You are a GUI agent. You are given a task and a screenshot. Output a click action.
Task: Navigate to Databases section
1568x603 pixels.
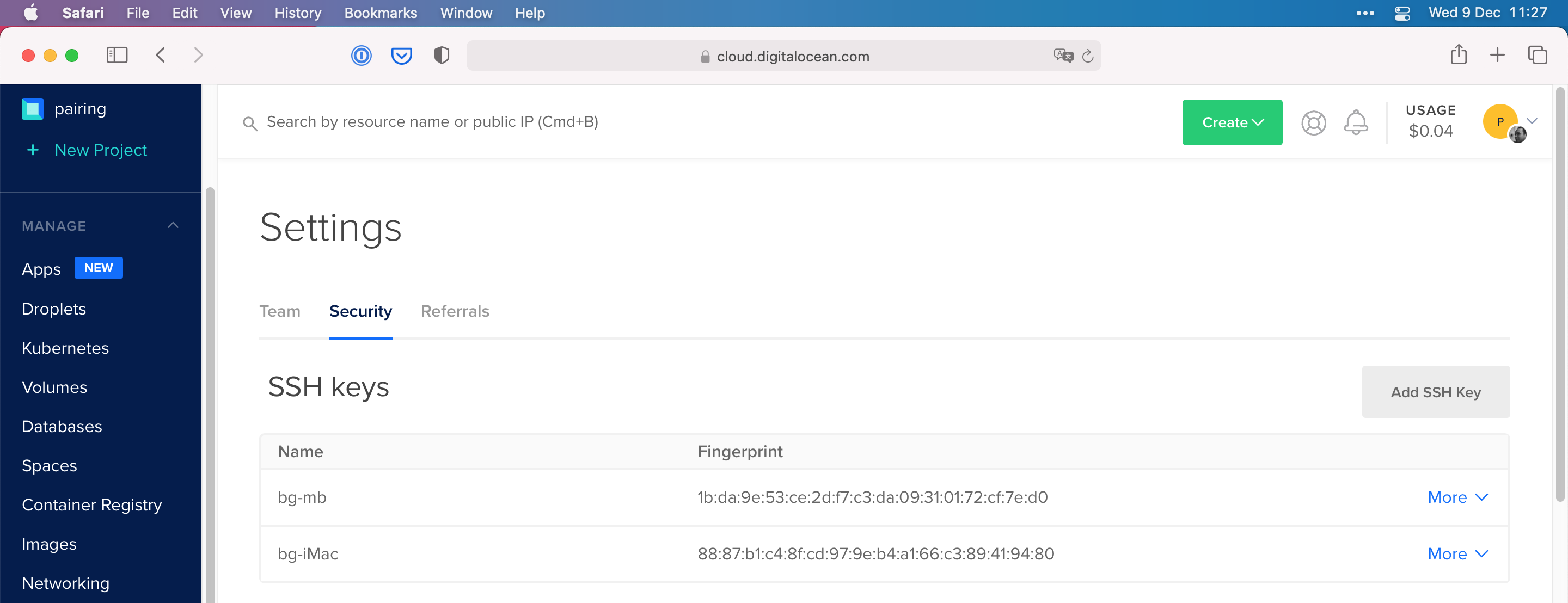click(62, 426)
